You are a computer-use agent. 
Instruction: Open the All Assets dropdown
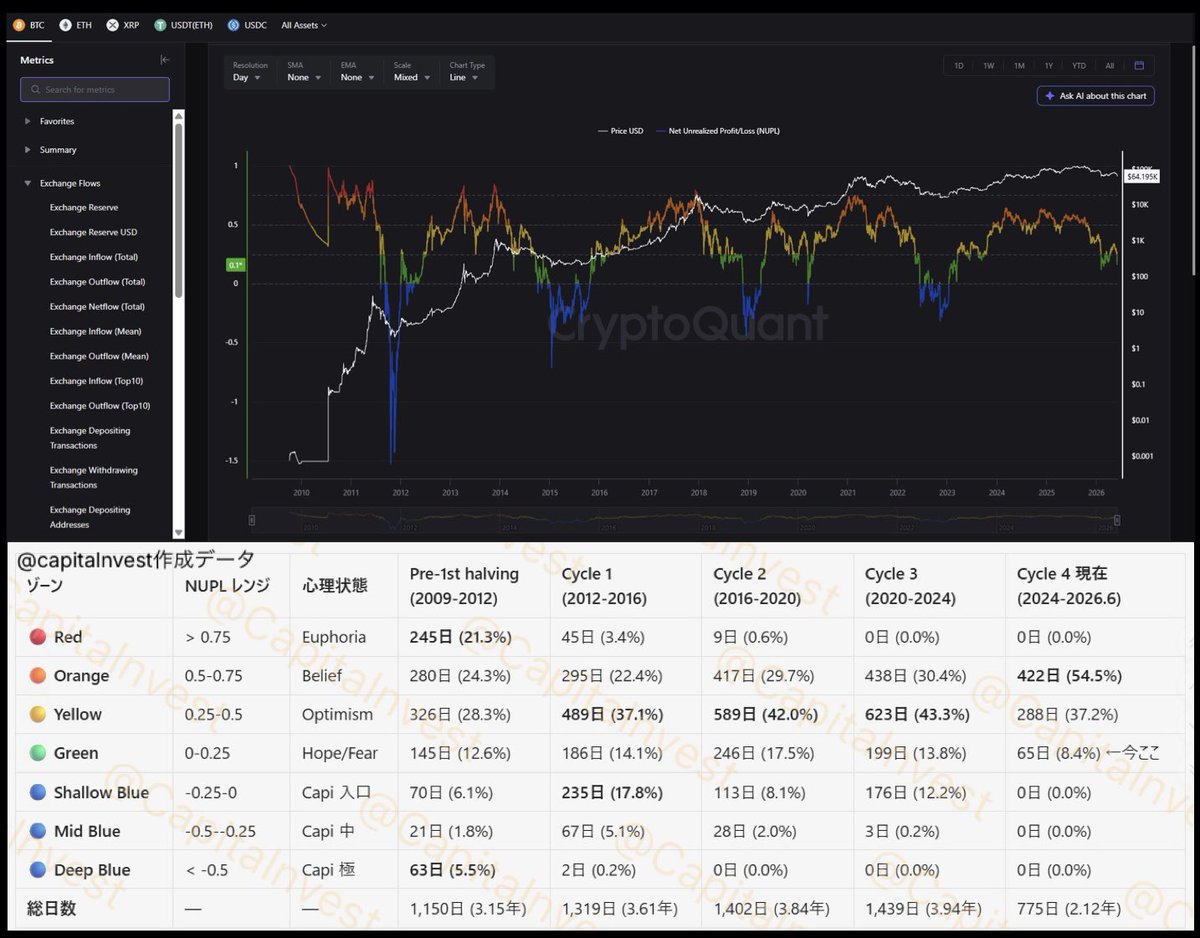(x=304, y=25)
